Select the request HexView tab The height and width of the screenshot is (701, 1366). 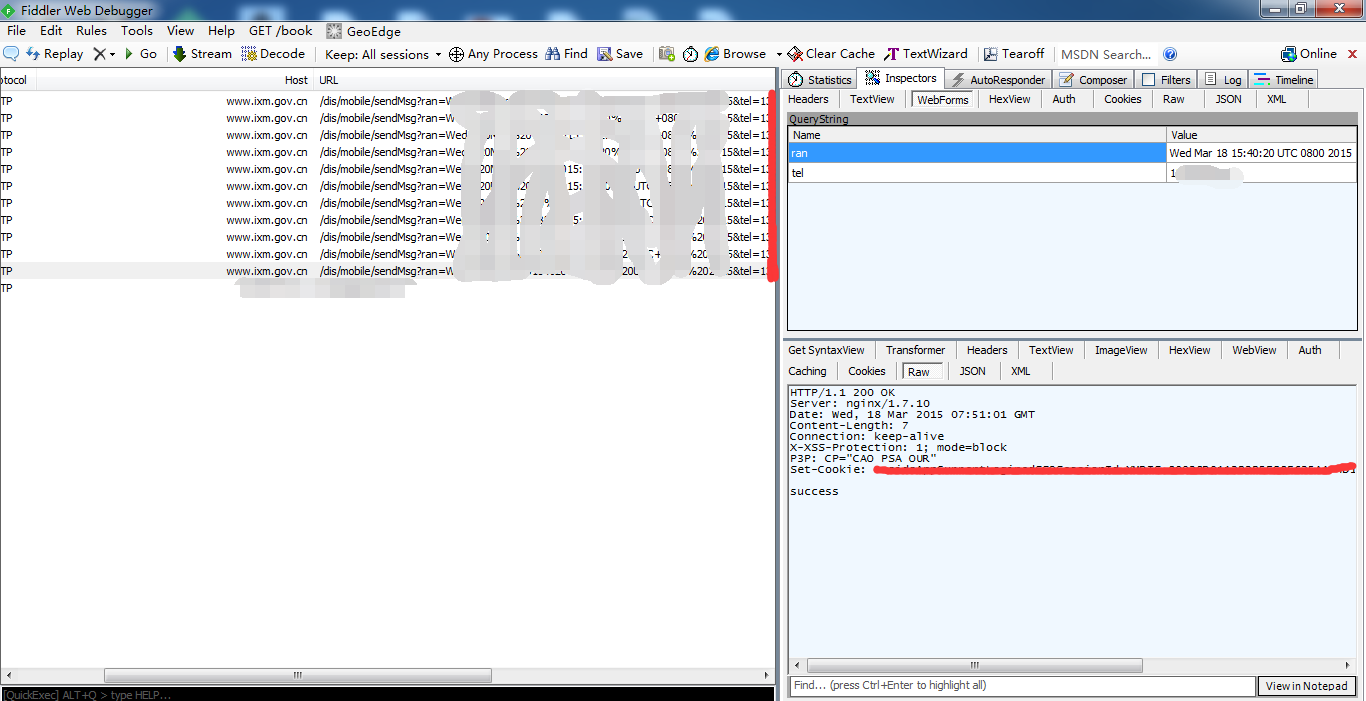[x=1009, y=99]
